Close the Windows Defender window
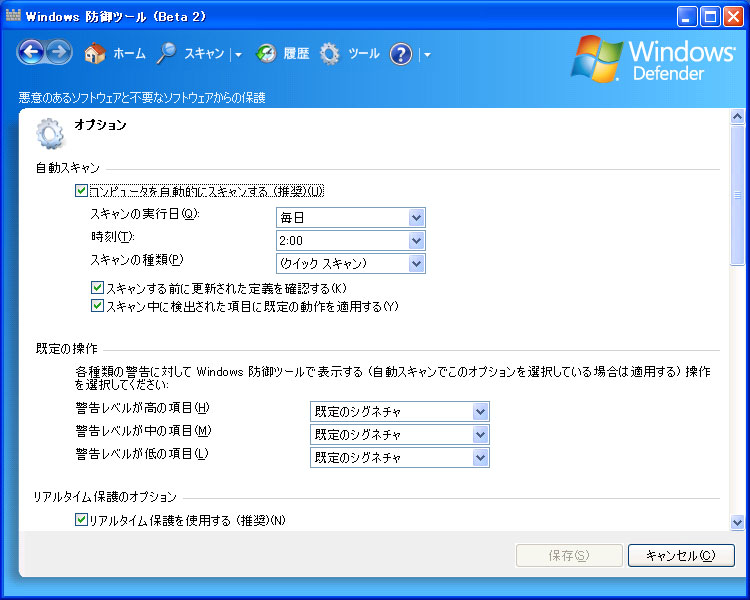Image resolution: width=750 pixels, height=600 pixels. [733, 17]
